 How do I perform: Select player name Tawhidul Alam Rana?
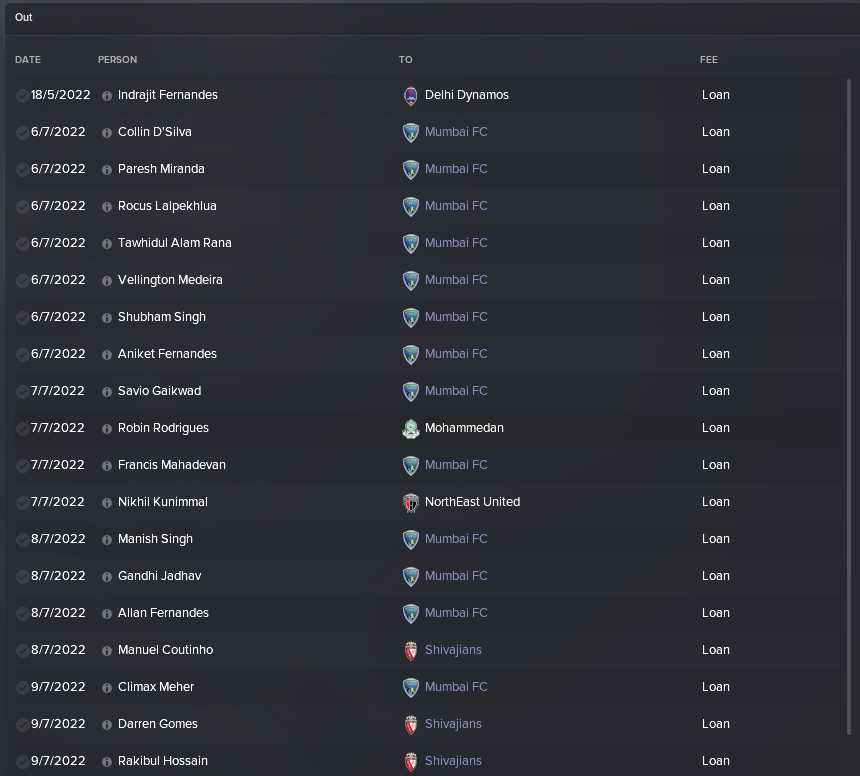coord(174,243)
